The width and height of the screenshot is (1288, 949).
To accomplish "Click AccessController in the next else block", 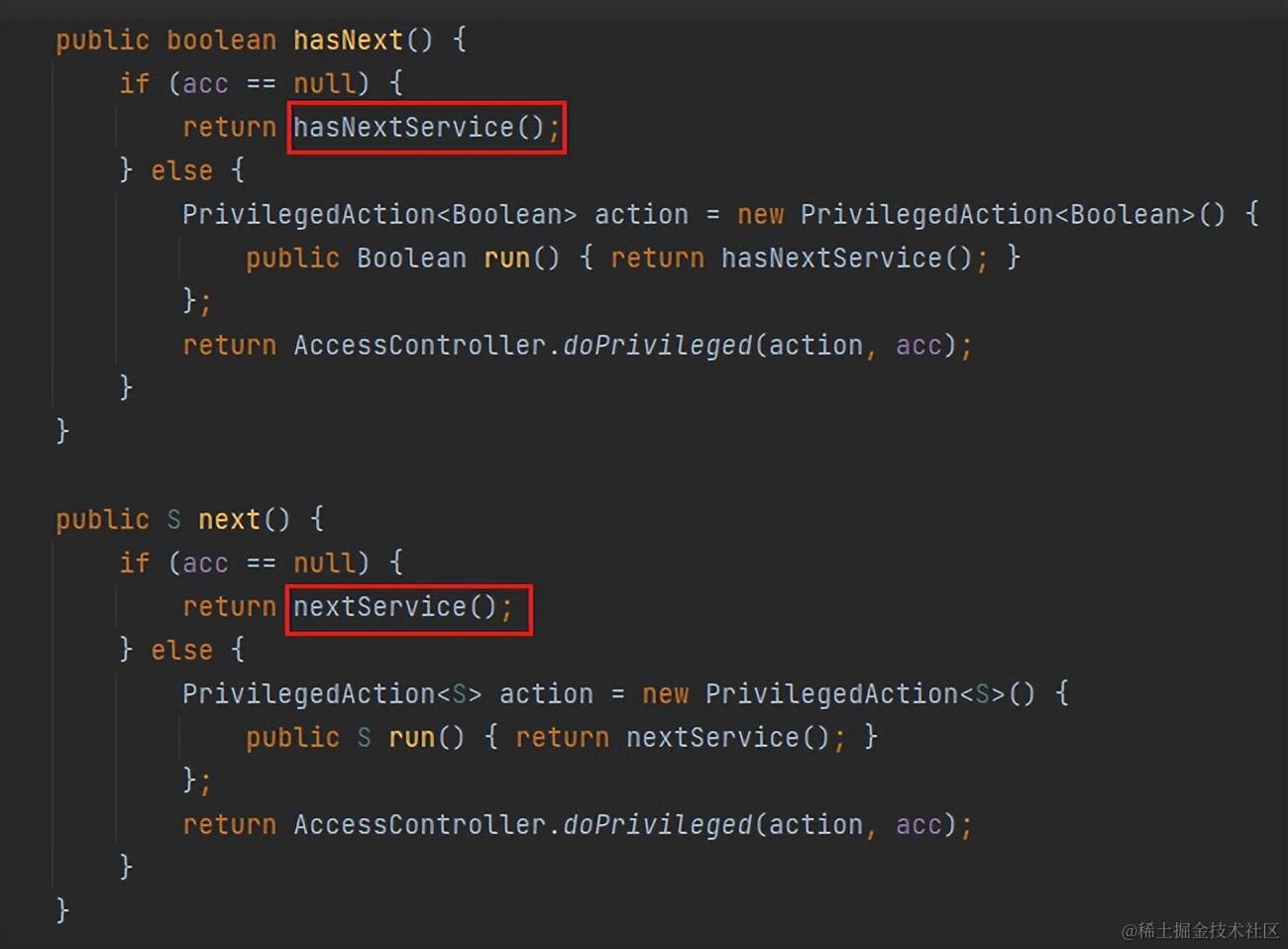I will pyautogui.click(x=420, y=825).
